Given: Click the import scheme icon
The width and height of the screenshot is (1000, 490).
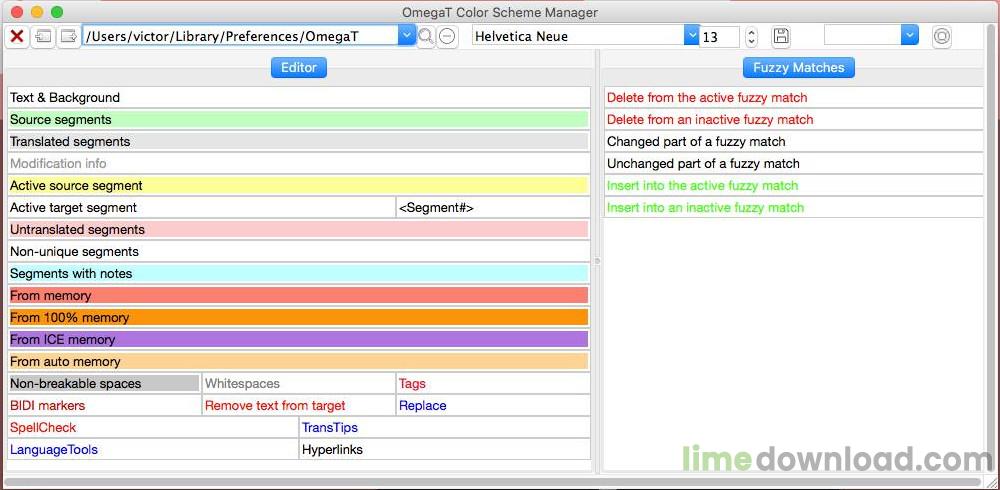Looking at the screenshot, I should pos(43,36).
